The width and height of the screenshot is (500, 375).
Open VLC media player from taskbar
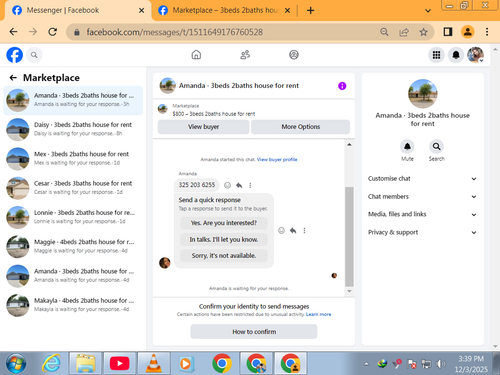pos(153,364)
